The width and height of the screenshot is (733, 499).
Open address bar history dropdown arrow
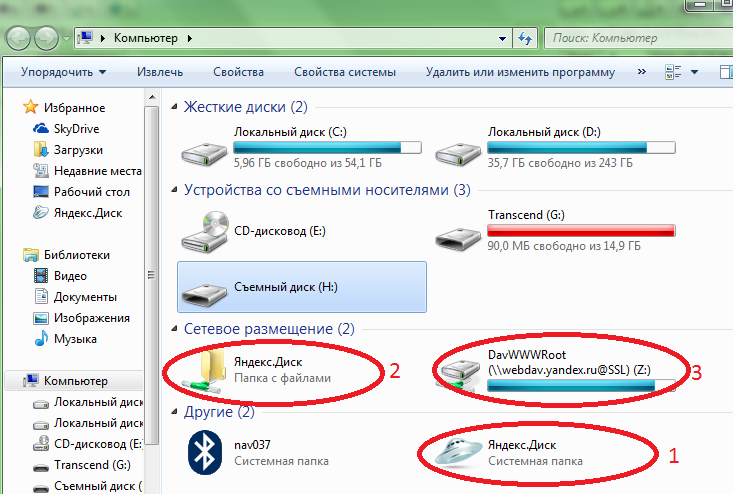(503, 39)
